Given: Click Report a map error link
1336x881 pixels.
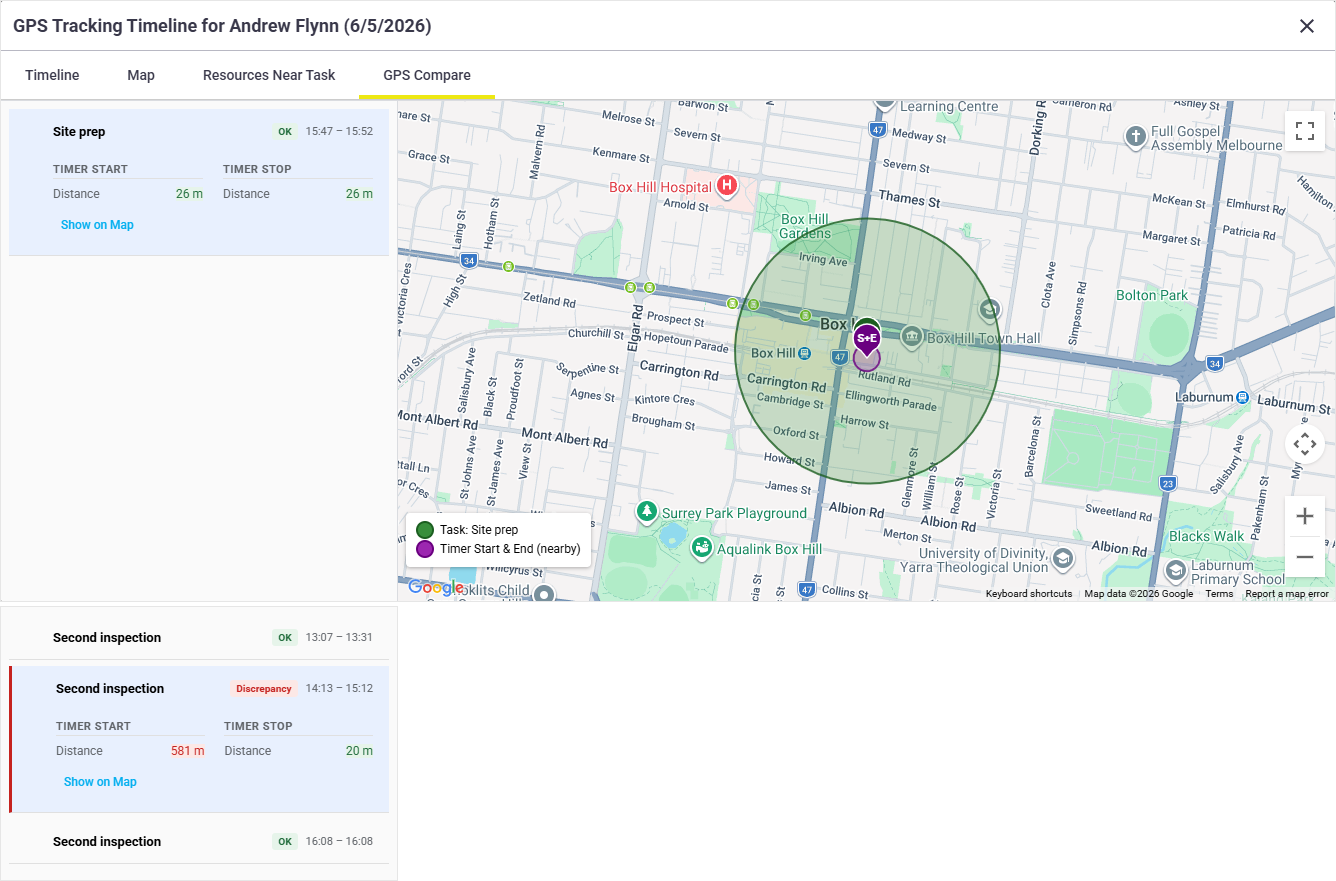Looking at the screenshot, I should click(1287, 594).
